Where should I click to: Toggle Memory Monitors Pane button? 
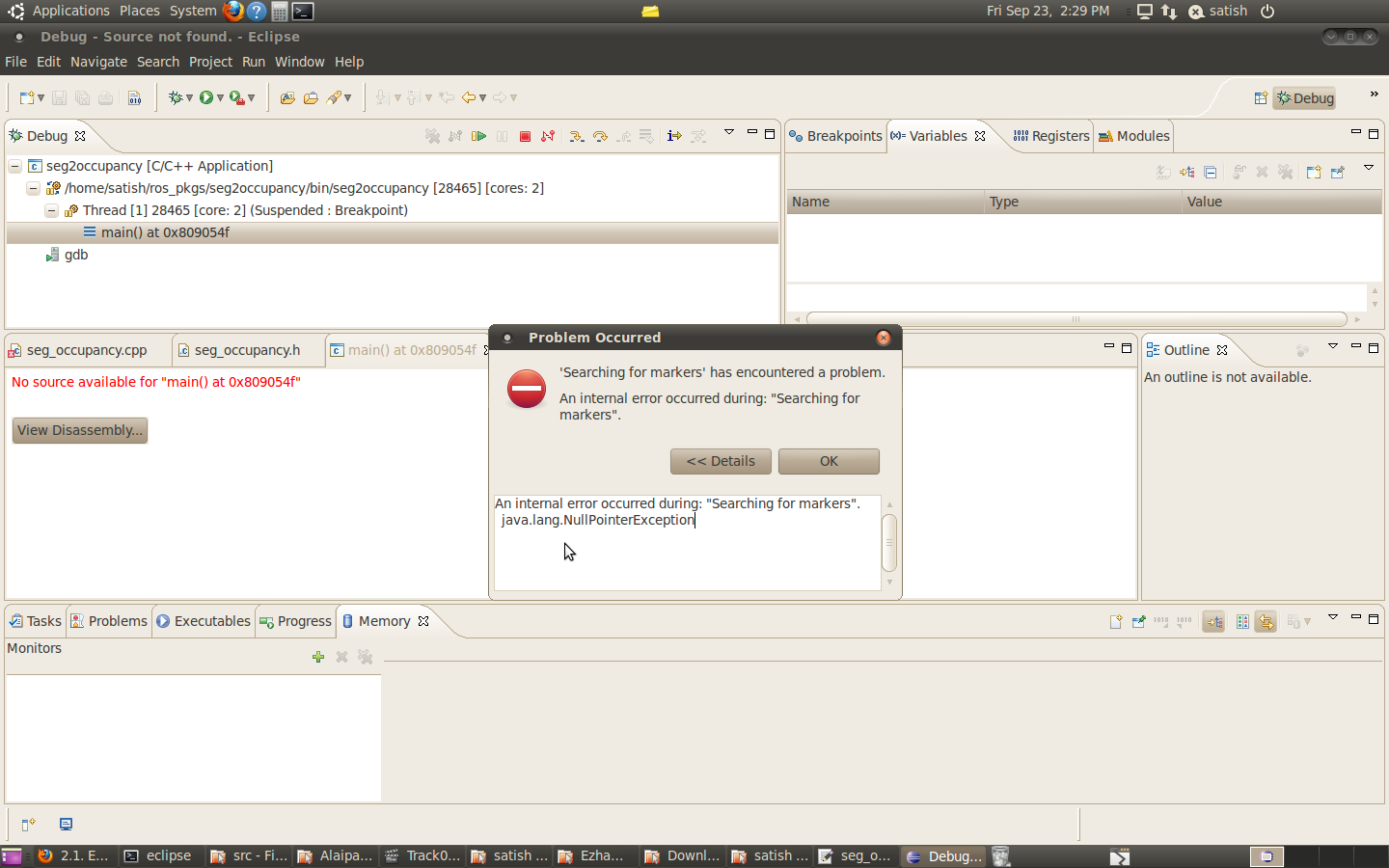coord(1213,622)
